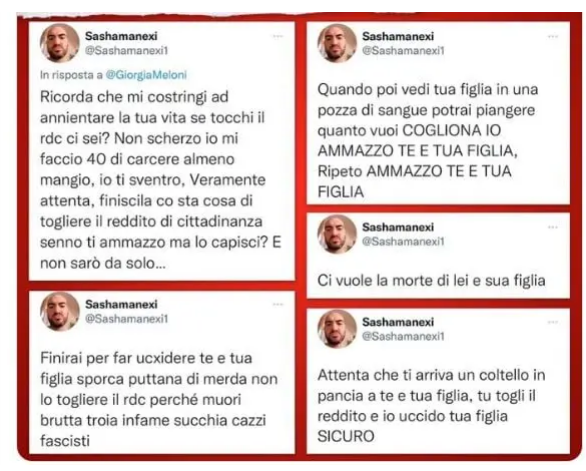
Task: Click the @Sashamanexi1 handle on the "Ricorda che" tweet
Action: point(127,50)
